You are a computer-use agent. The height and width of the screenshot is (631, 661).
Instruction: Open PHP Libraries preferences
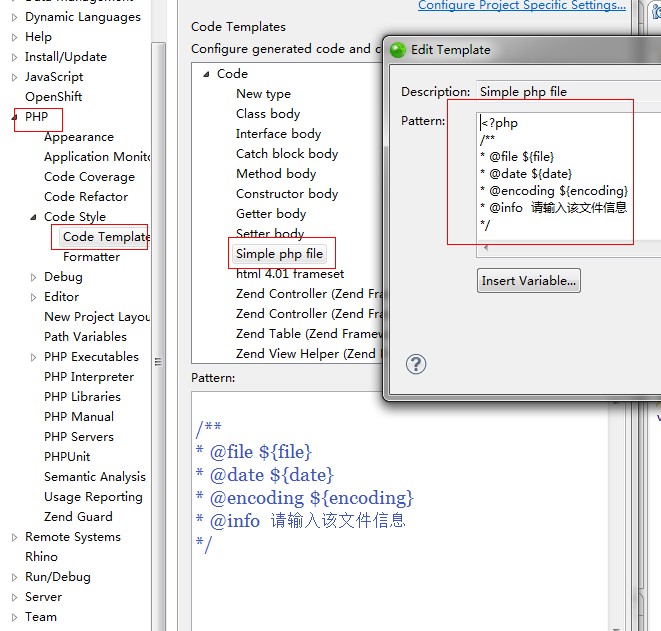pos(82,397)
